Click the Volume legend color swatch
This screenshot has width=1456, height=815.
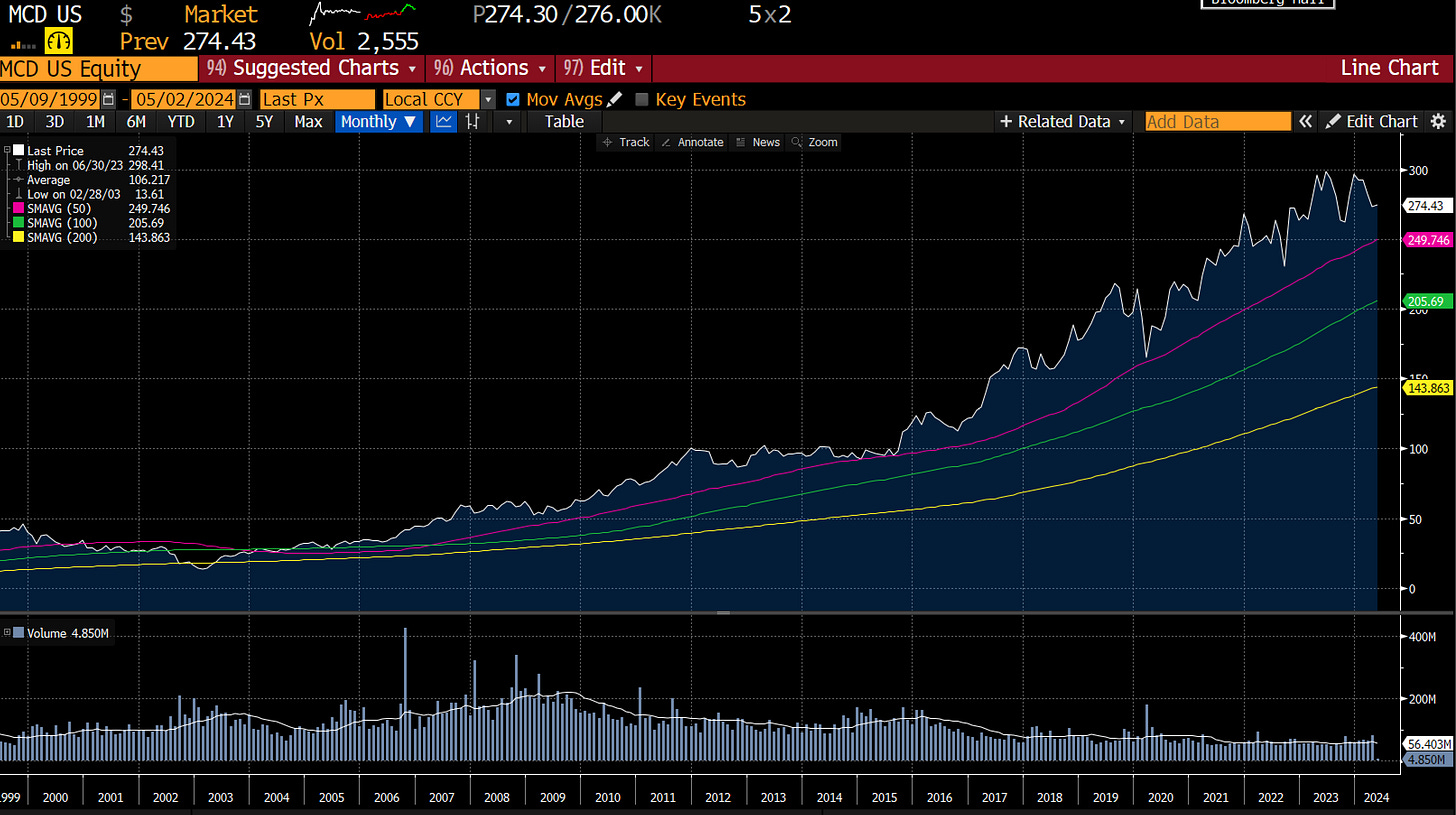[19, 633]
